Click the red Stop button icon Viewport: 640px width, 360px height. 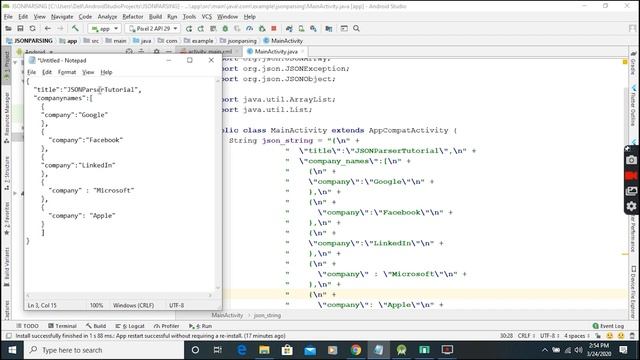[274, 29]
